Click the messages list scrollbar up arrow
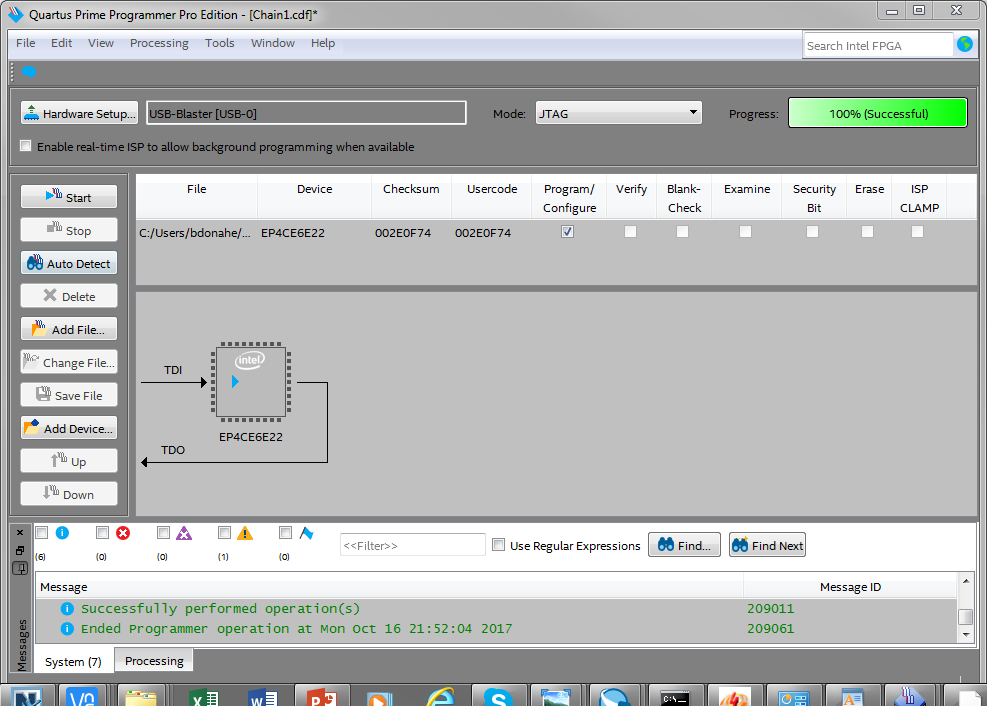987x706 pixels. (x=966, y=580)
